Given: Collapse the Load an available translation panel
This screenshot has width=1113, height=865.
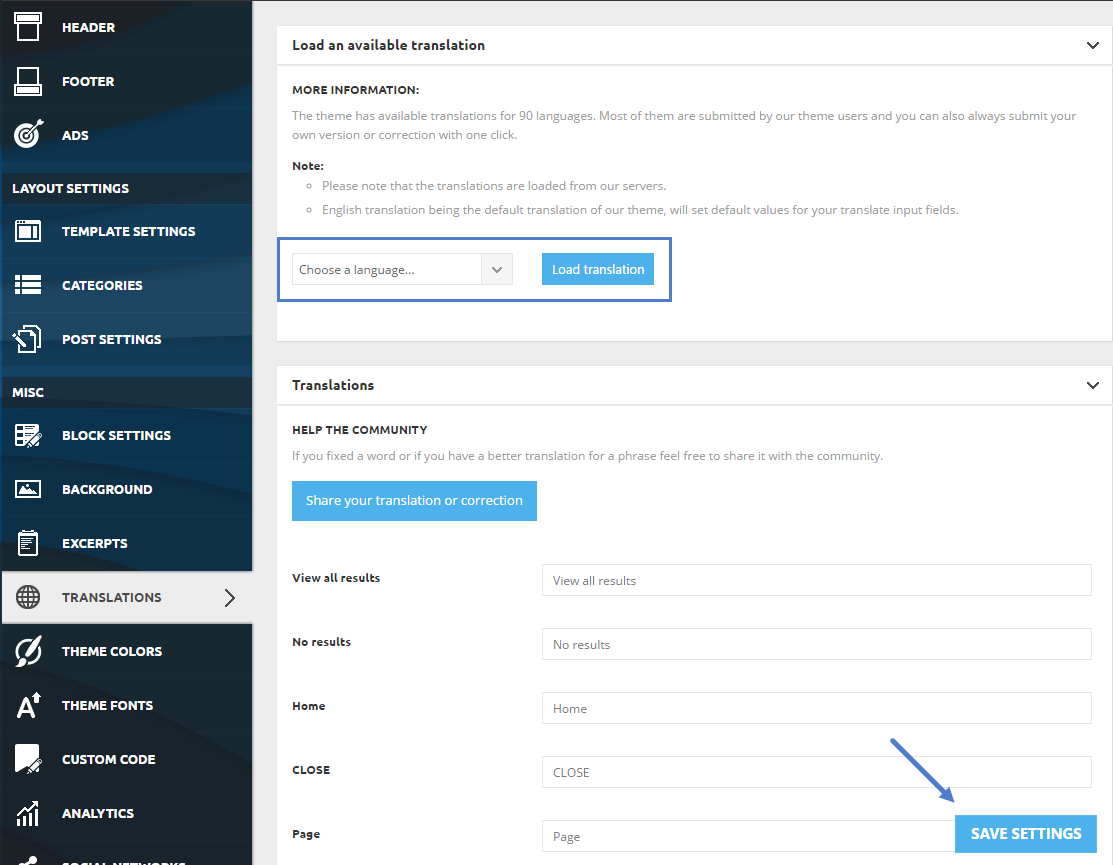Looking at the screenshot, I should click(1092, 45).
